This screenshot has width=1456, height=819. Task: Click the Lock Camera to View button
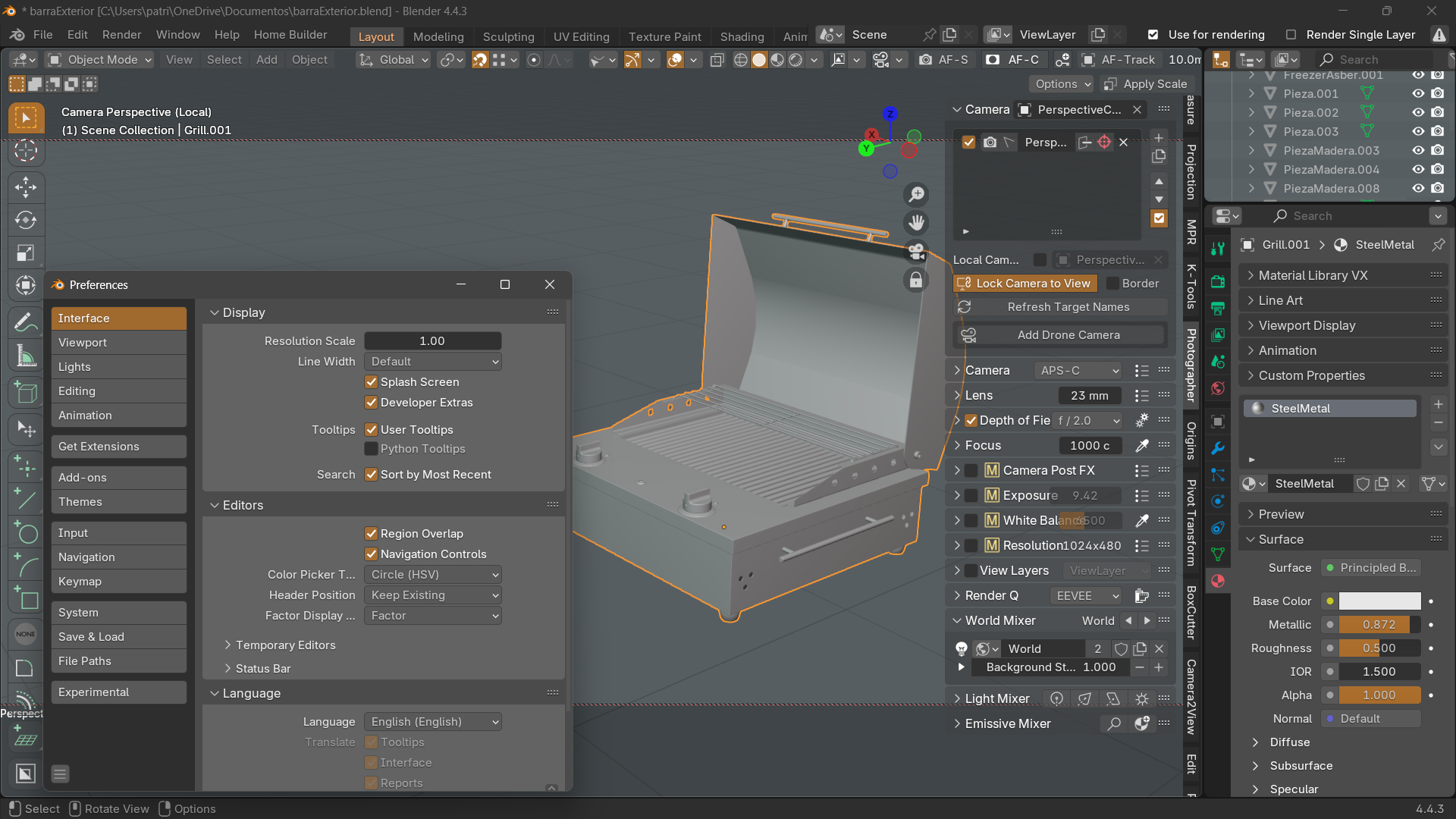[1025, 284]
